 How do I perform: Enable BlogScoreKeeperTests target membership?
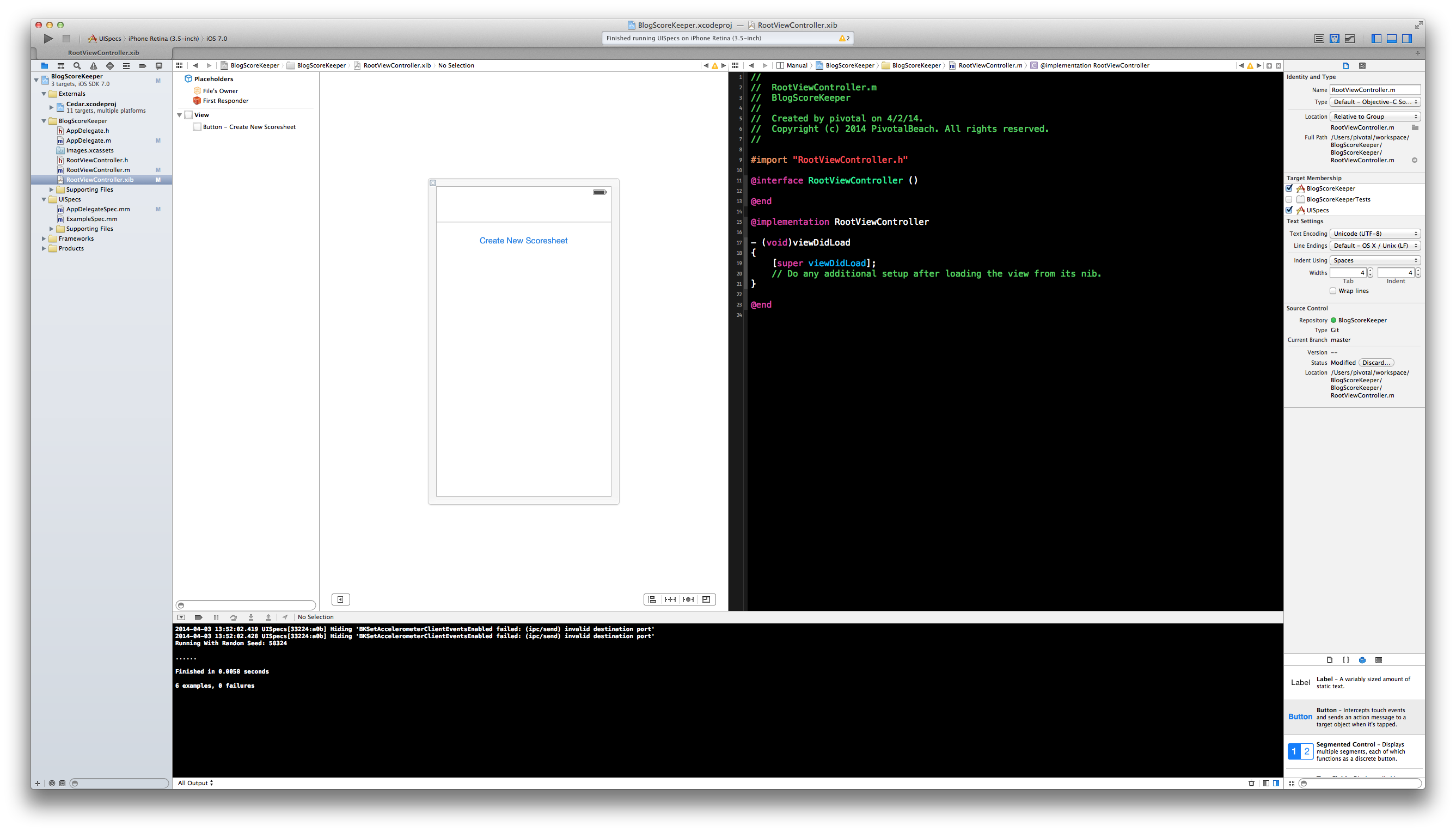[x=1289, y=199]
